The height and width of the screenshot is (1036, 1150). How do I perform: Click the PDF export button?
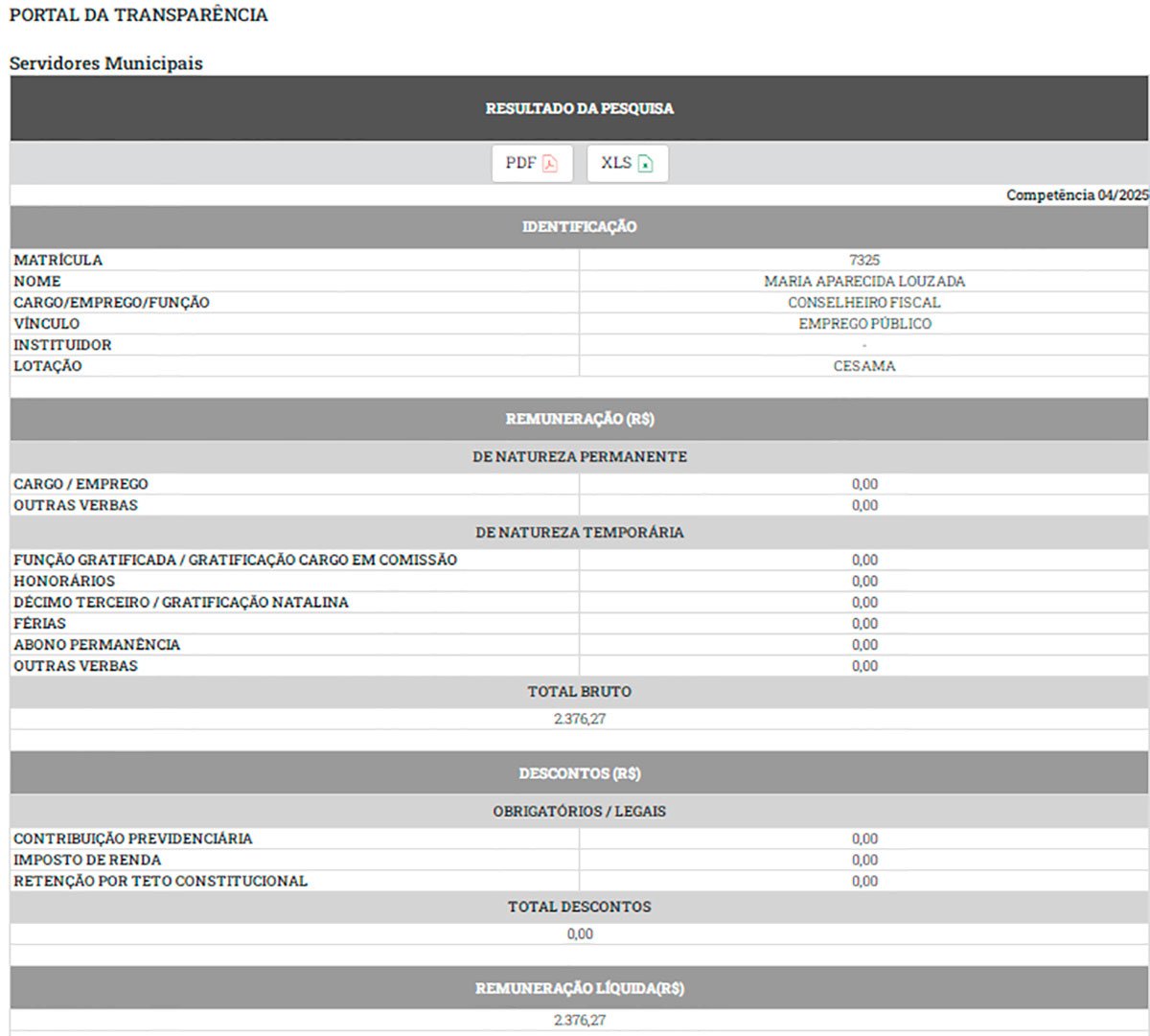pyautogui.click(x=532, y=163)
